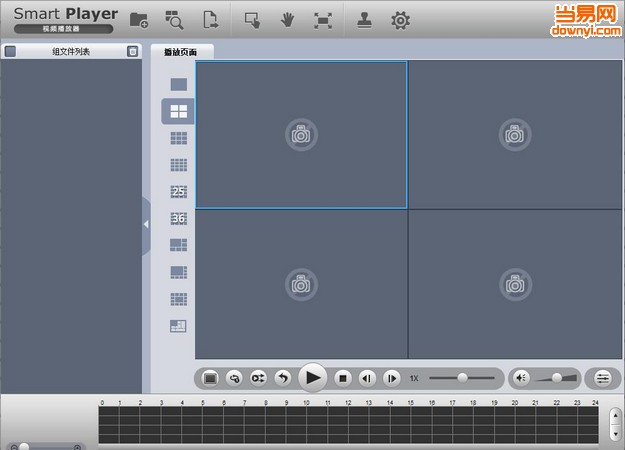This screenshot has height=450, width=625.
Task: Select the top-right video pane
Action: (x=515, y=134)
